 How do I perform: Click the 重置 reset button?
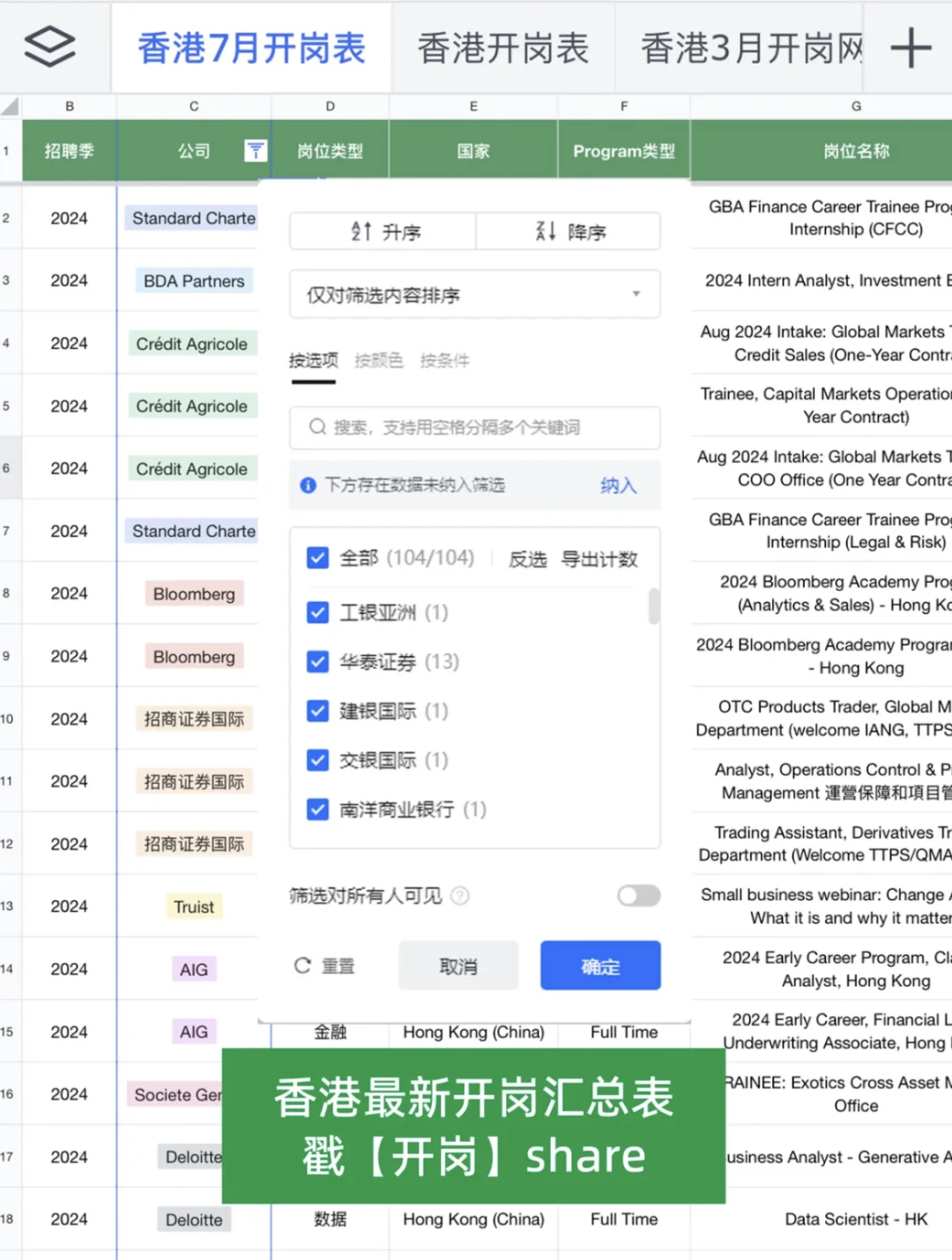[x=324, y=966]
